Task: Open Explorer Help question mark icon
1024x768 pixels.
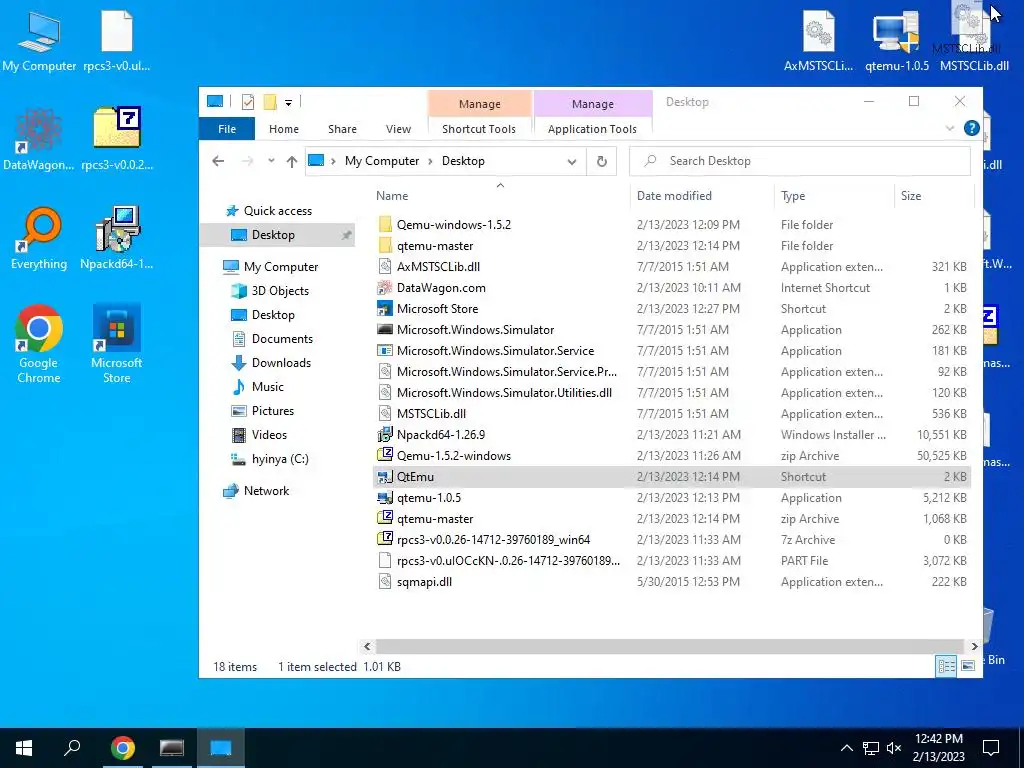Action: click(x=971, y=128)
